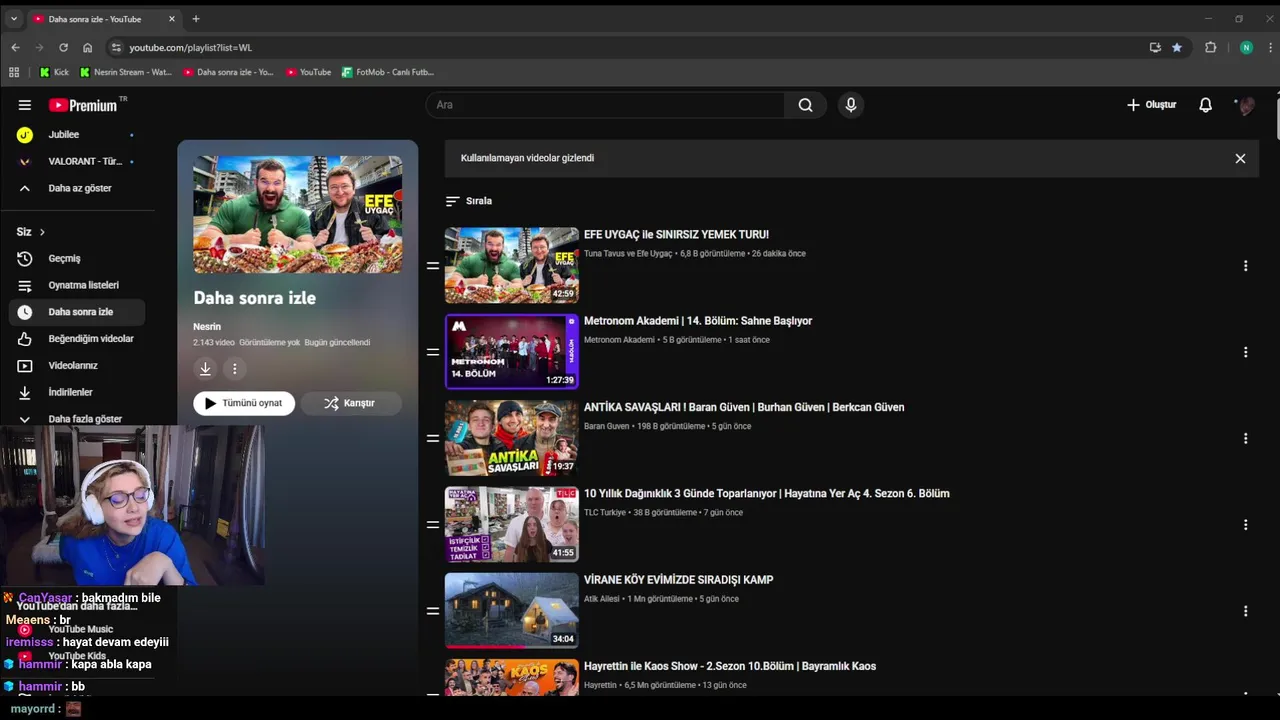Viewport: 1280px width, 720px height.
Task: Open more options for VİRANE KÖY video
Action: [1245, 610]
